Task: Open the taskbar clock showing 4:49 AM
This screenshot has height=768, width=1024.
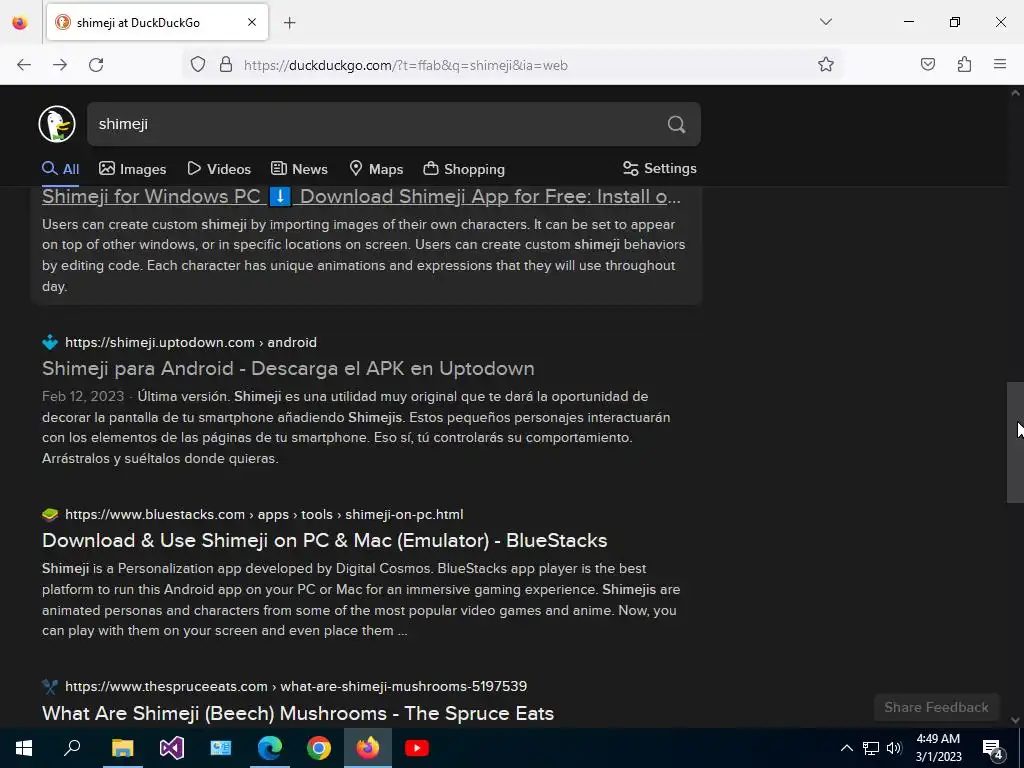Action: [938, 748]
